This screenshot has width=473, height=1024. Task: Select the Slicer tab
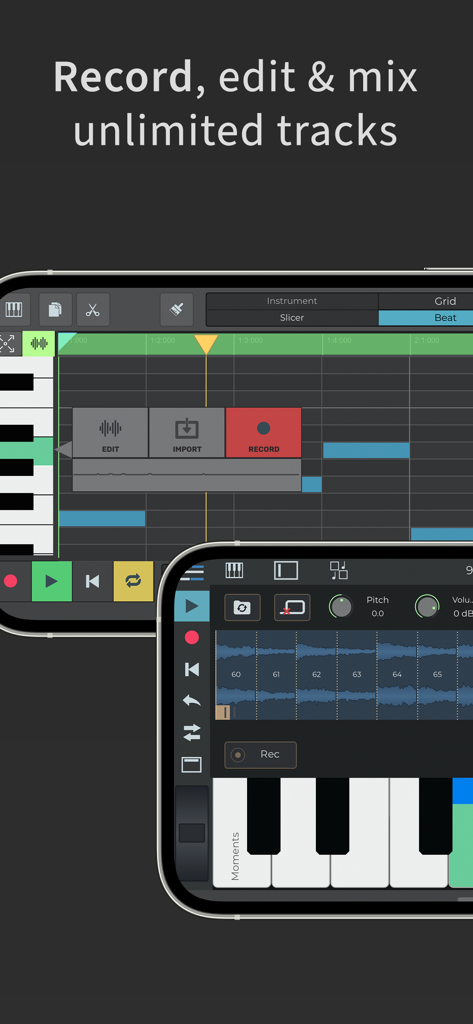coord(291,318)
